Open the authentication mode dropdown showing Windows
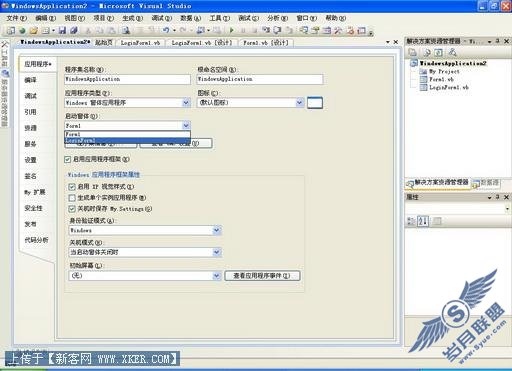 (217, 230)
